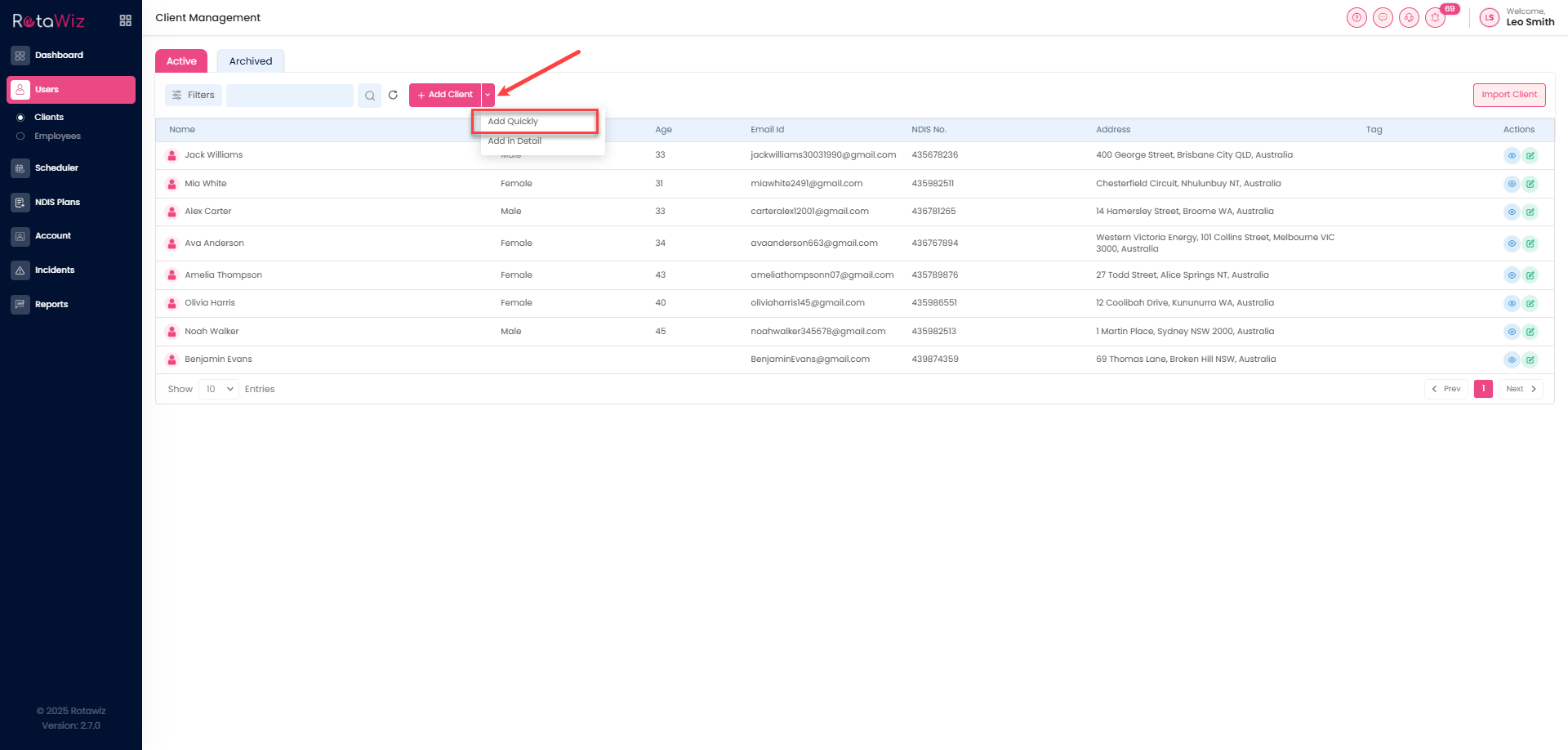View Jack Williams' details via eye icon
Screen dimensions: 1568x750
click(1511, 155)
